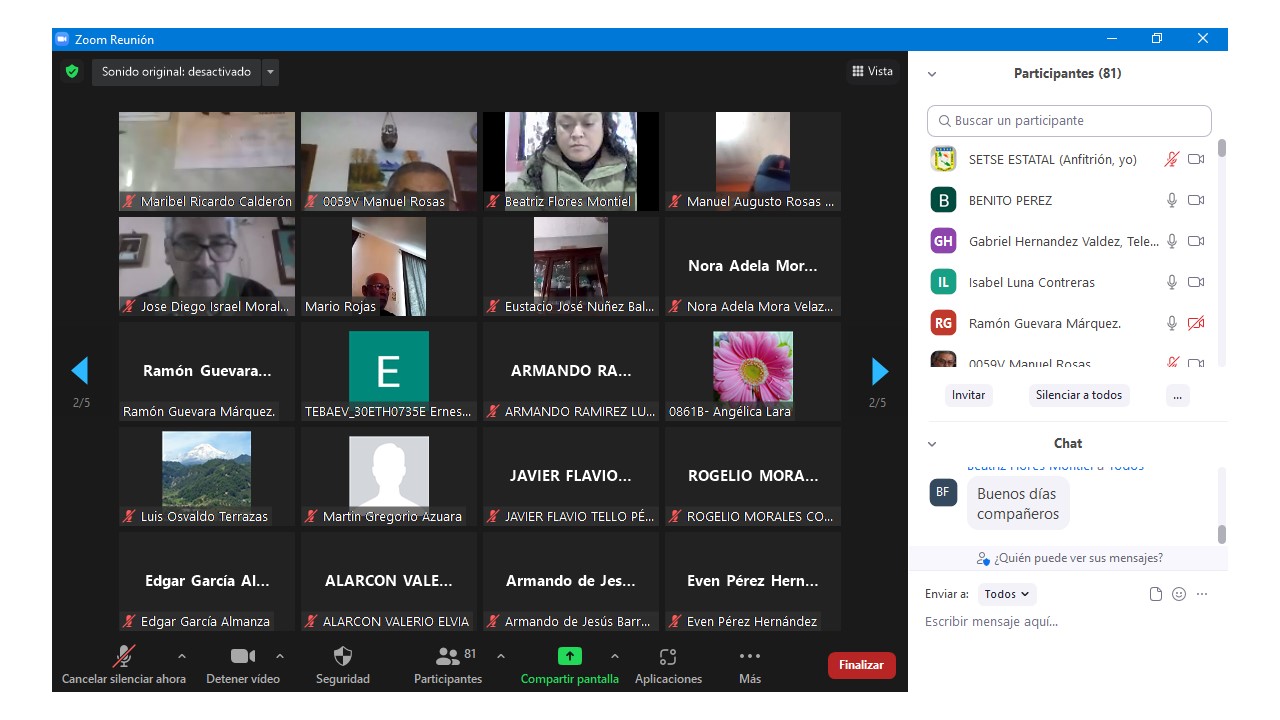
Task: Expand the Sonido original dropdown arrow
Action: tap(270, 72)
